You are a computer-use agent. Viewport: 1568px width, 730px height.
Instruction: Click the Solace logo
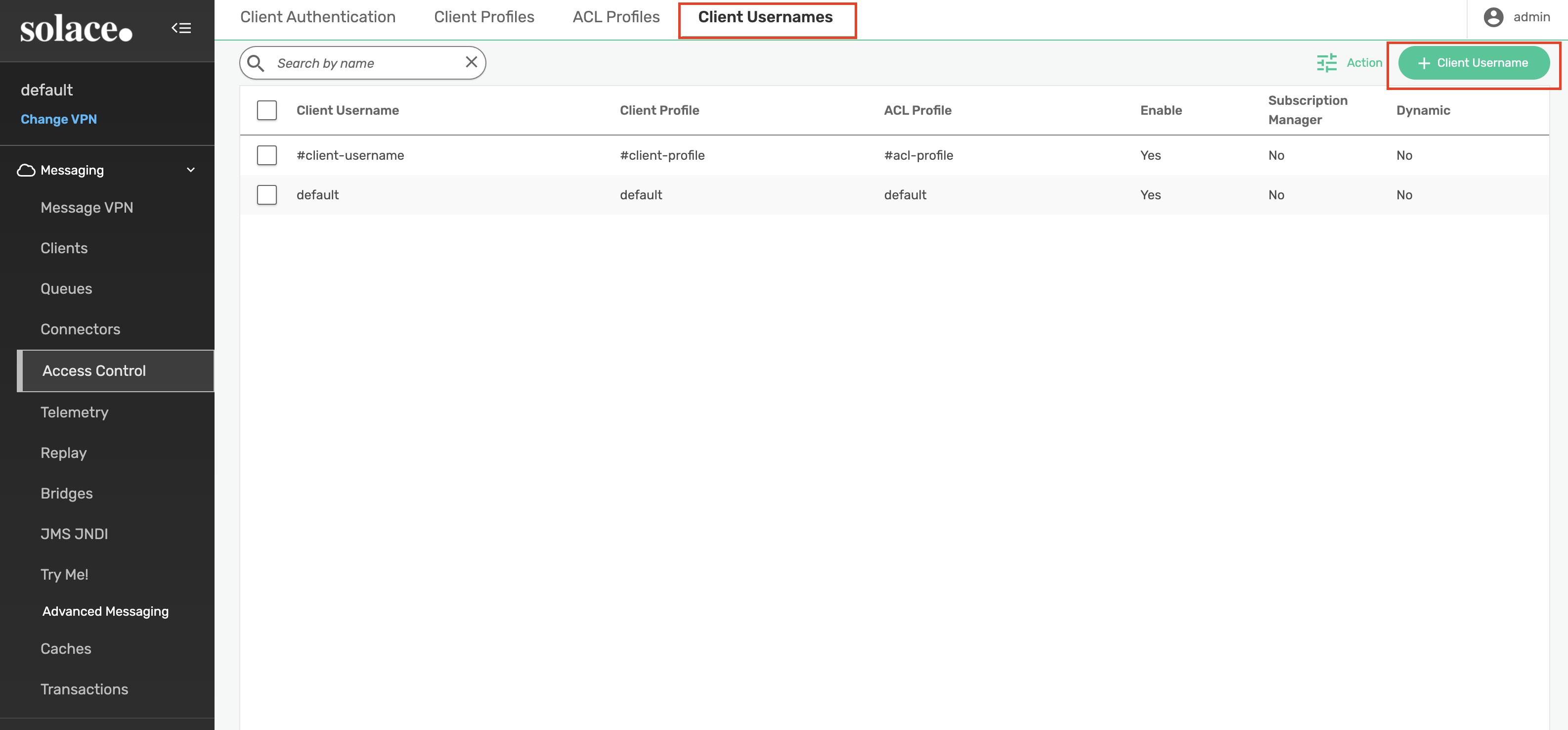(76, 29)
